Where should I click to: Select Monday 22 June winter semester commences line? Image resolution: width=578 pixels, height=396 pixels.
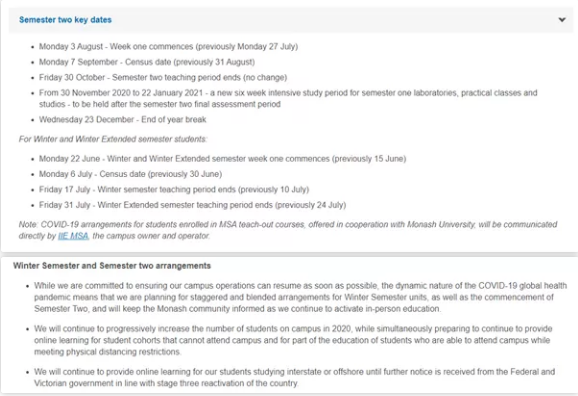tap(223, 159)
